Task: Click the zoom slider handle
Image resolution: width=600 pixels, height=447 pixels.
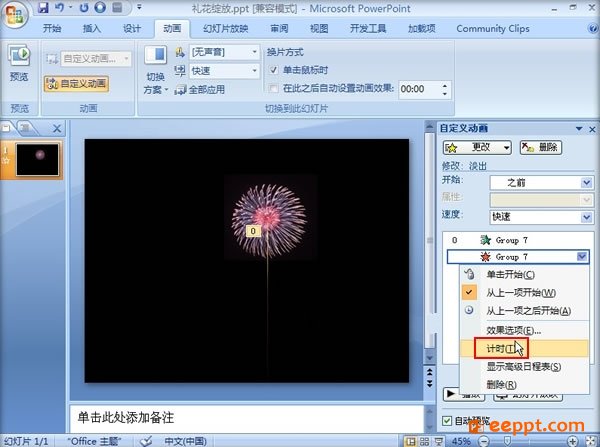Action: click(507, 441)
